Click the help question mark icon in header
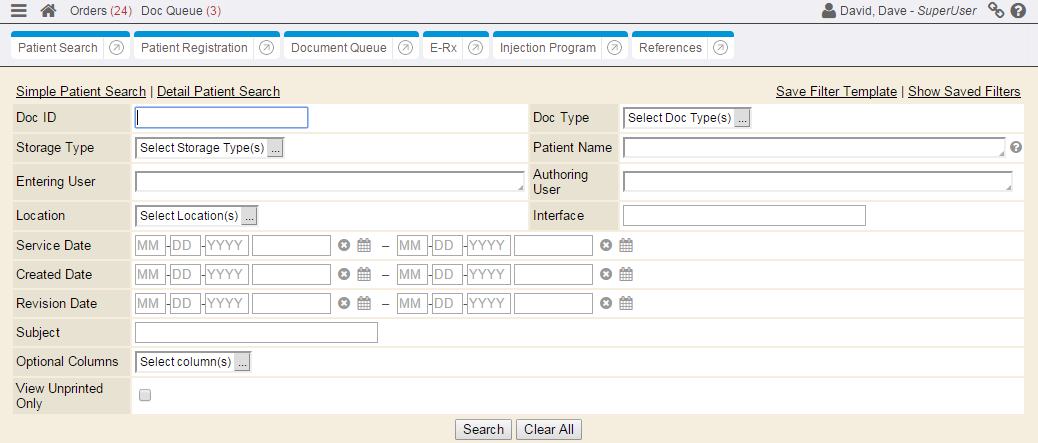This screenshot has width=1038, height=443. pos(1019,11)
